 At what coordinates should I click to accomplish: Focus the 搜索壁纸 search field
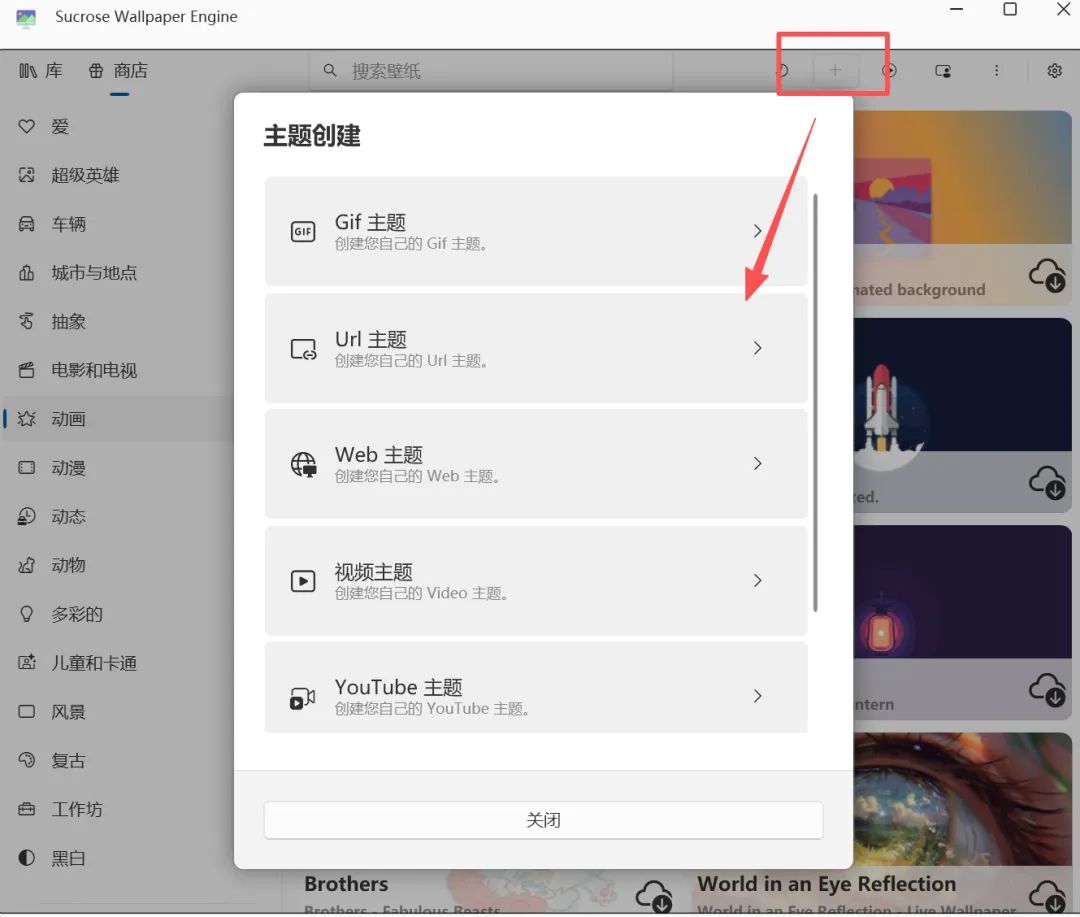[490, 71]
